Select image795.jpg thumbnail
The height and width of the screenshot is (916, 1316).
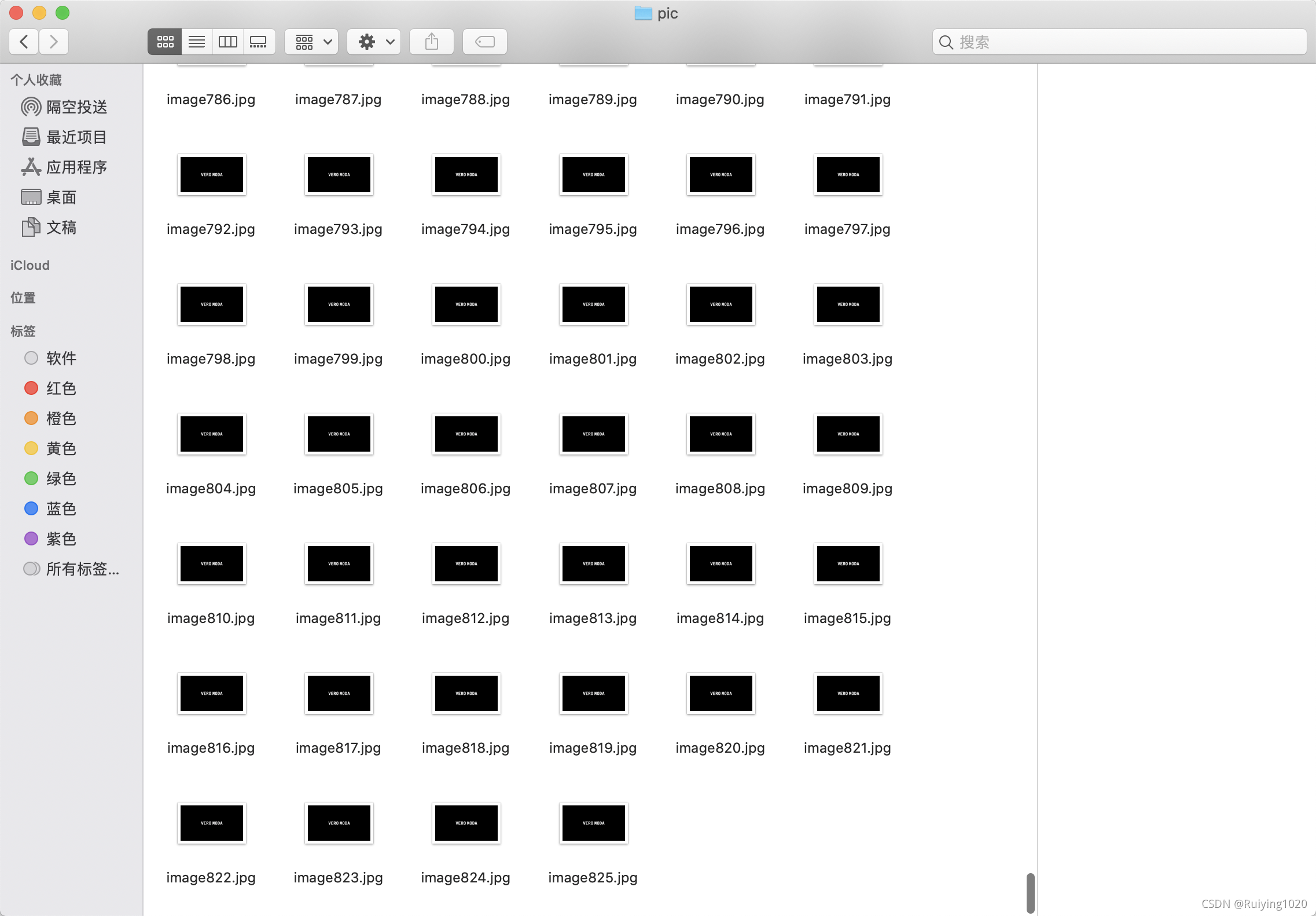tap(594, 174)
